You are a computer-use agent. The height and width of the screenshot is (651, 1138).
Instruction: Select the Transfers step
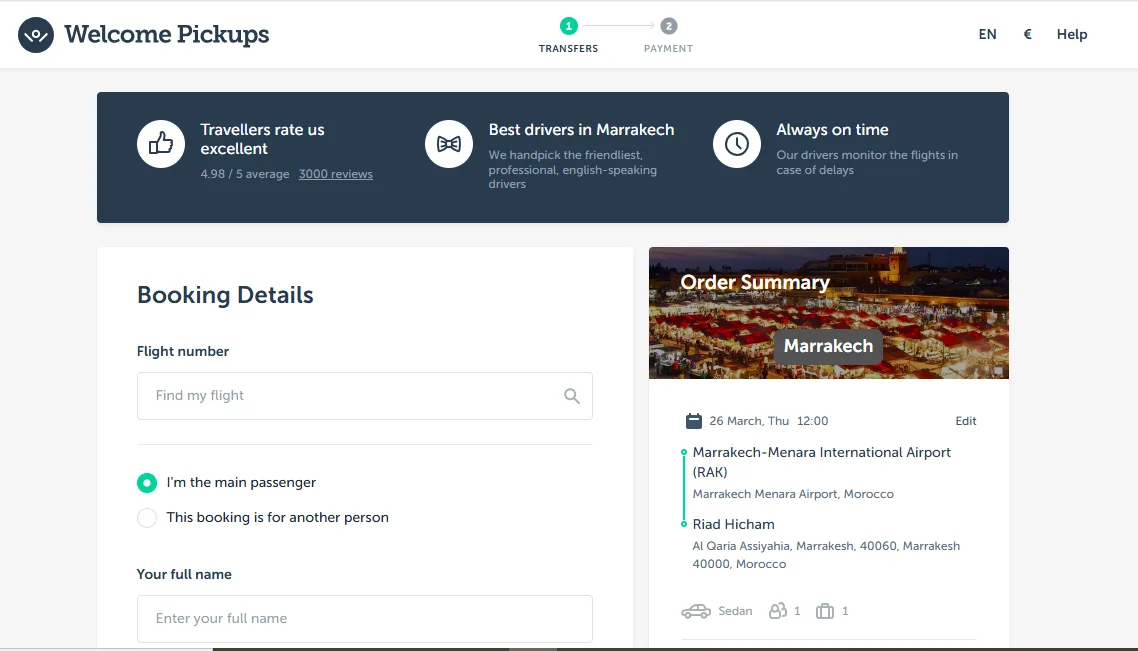(568, 28)
